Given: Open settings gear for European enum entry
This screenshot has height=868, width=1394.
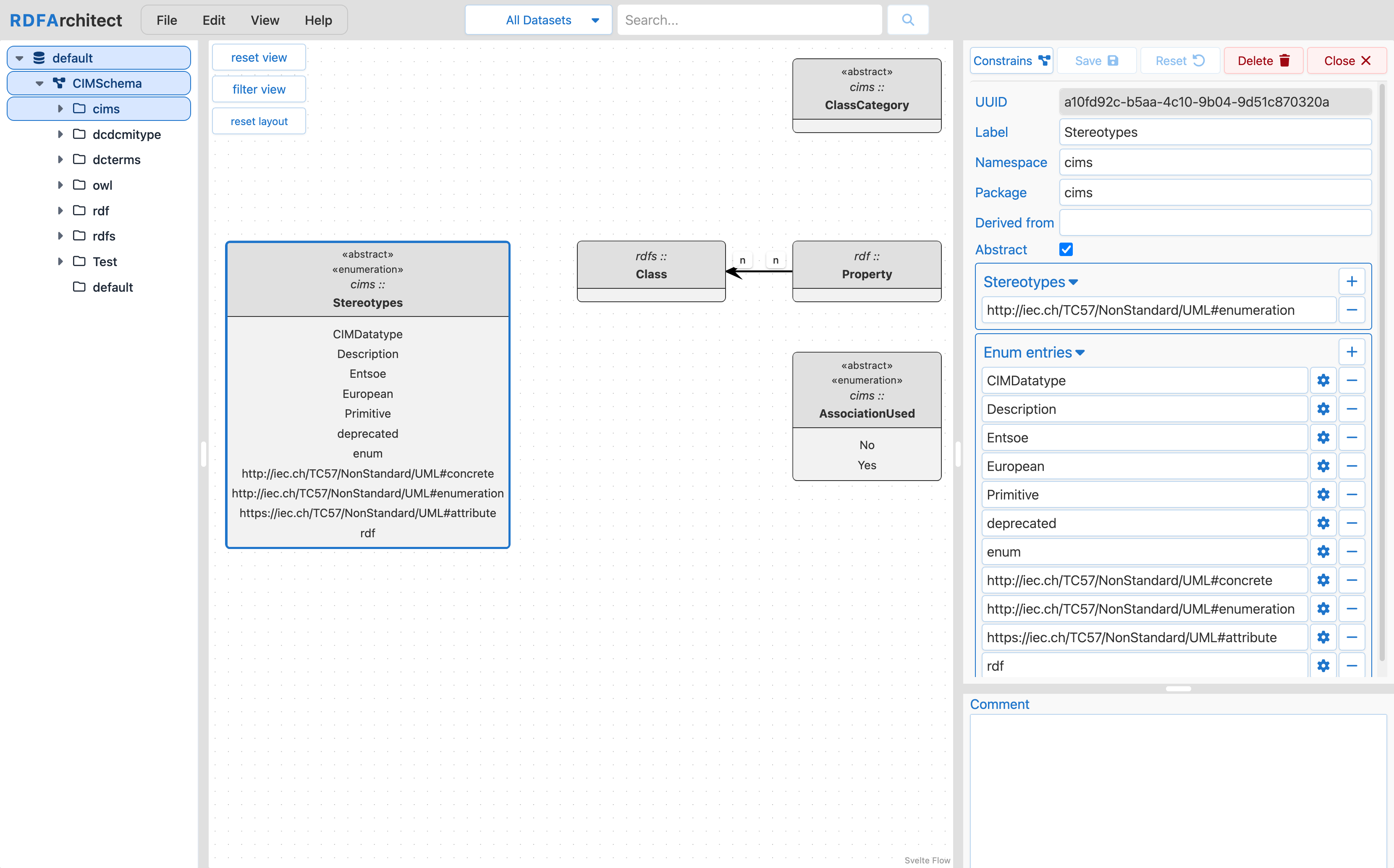Looking at the screenshot, I should pyautogui.click(x=1323, y=466).
